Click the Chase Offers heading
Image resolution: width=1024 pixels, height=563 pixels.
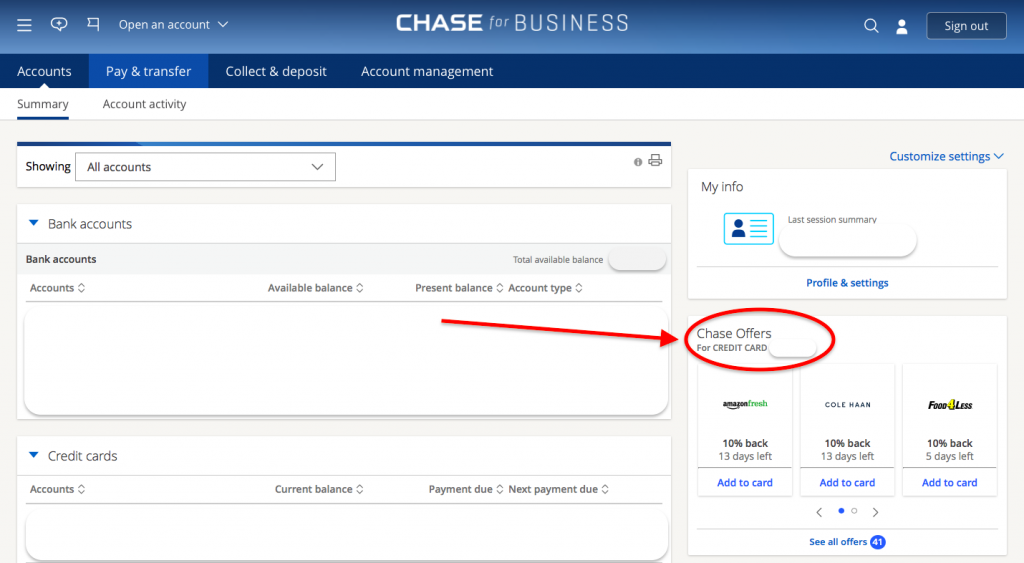734,333
